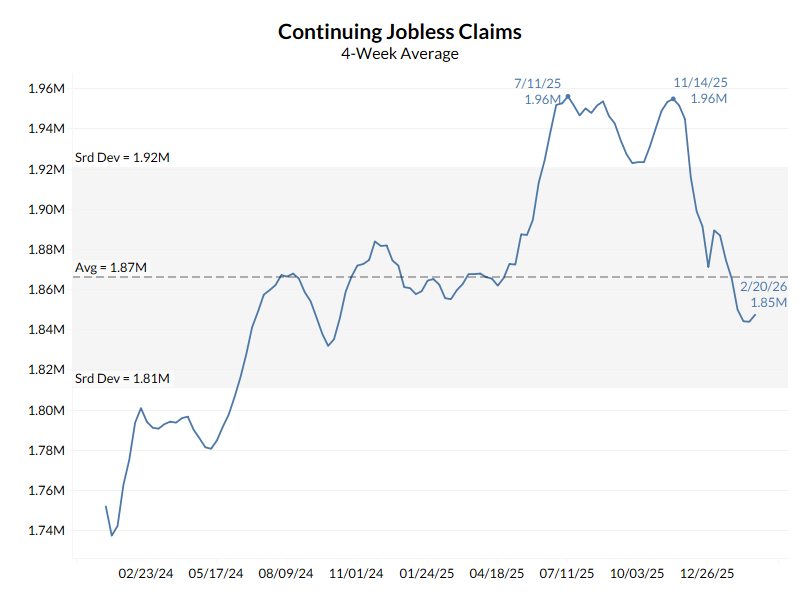This screenshot has height=600, width=800.
Task: Click the 1.80M y-axis label
Action: point(46,410)
